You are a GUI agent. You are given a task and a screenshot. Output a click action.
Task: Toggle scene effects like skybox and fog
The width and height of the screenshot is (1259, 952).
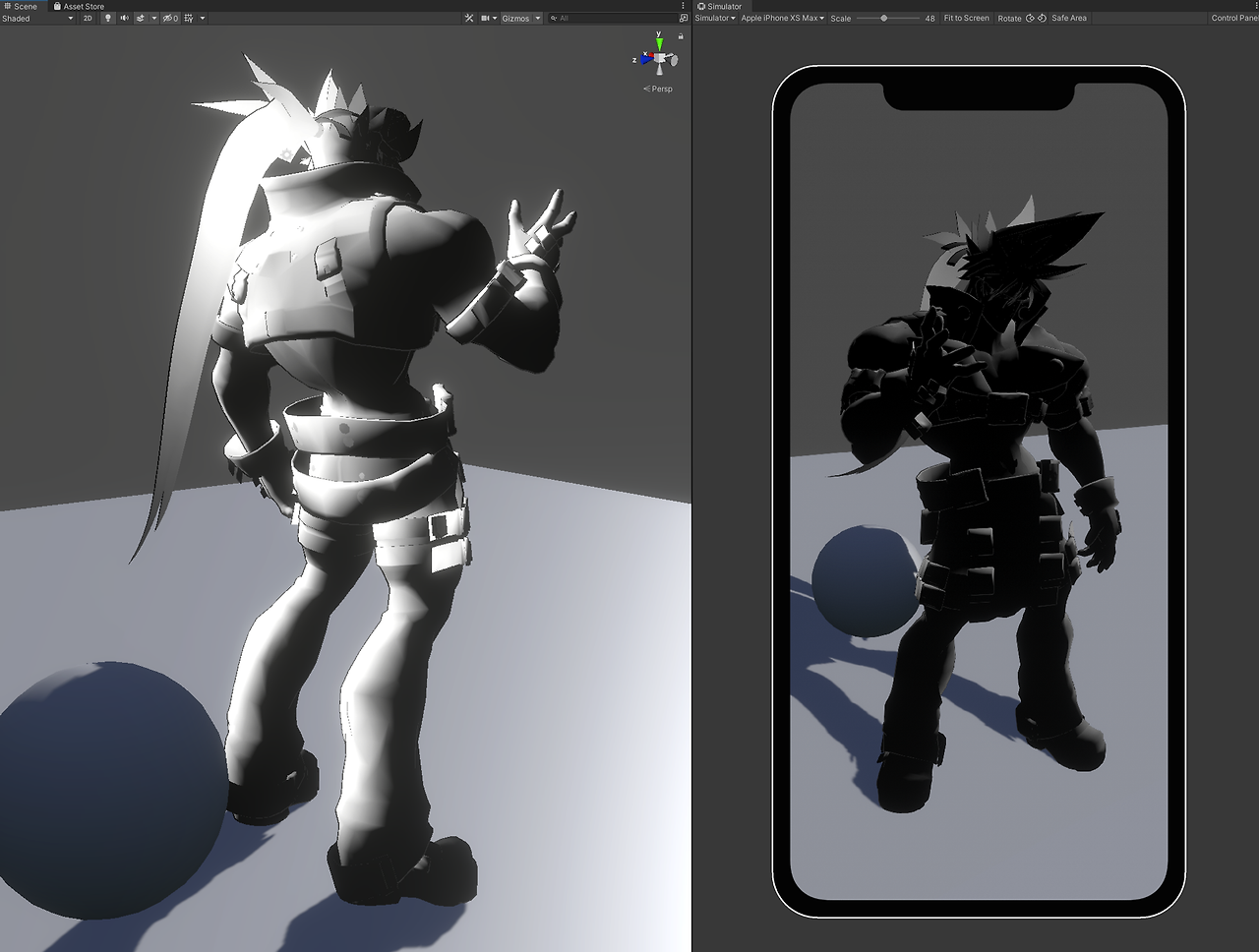pos(141,19)
